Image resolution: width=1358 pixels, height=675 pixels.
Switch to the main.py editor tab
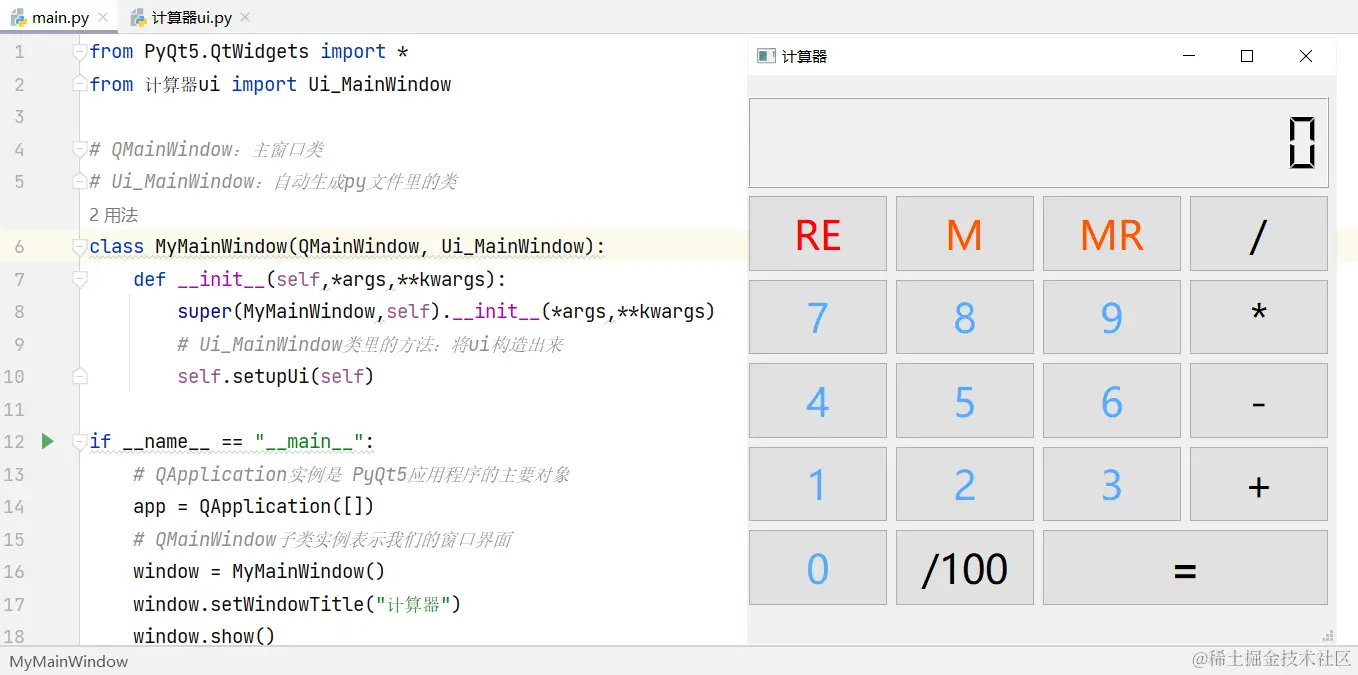click(59, 18)
